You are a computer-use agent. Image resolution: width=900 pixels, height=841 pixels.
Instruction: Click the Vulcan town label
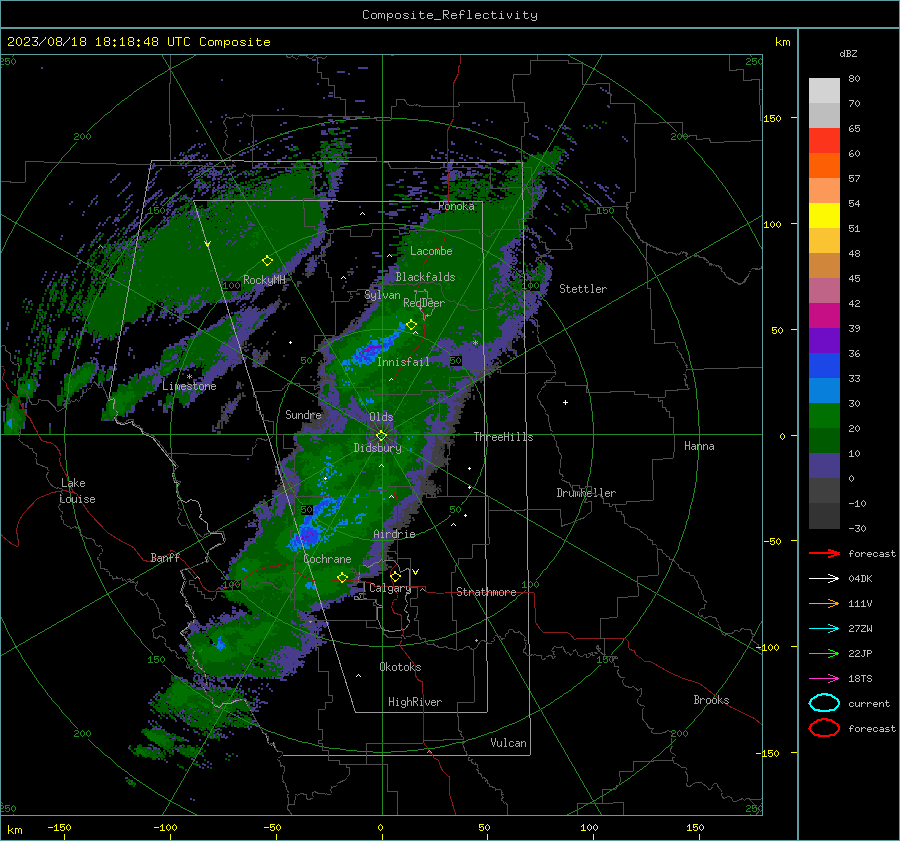point(508,743)
